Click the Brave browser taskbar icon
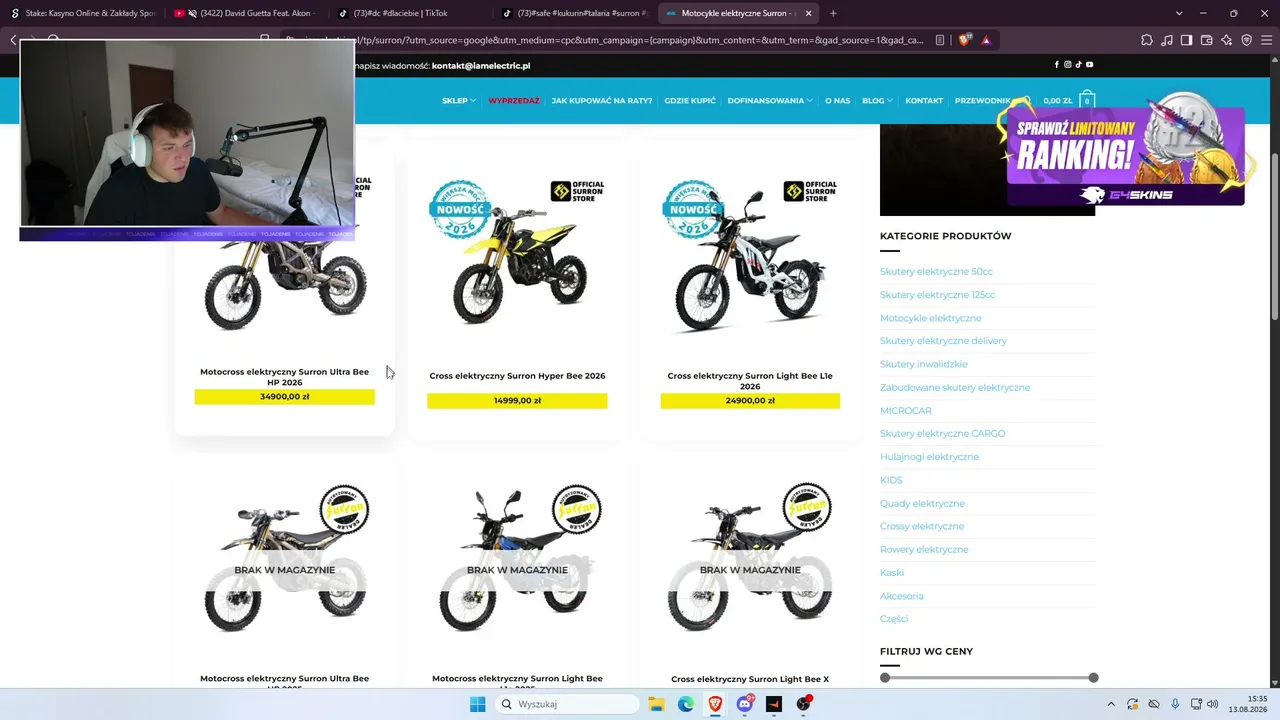This screenshot has width=1280, height=720. tap(715, 704)
